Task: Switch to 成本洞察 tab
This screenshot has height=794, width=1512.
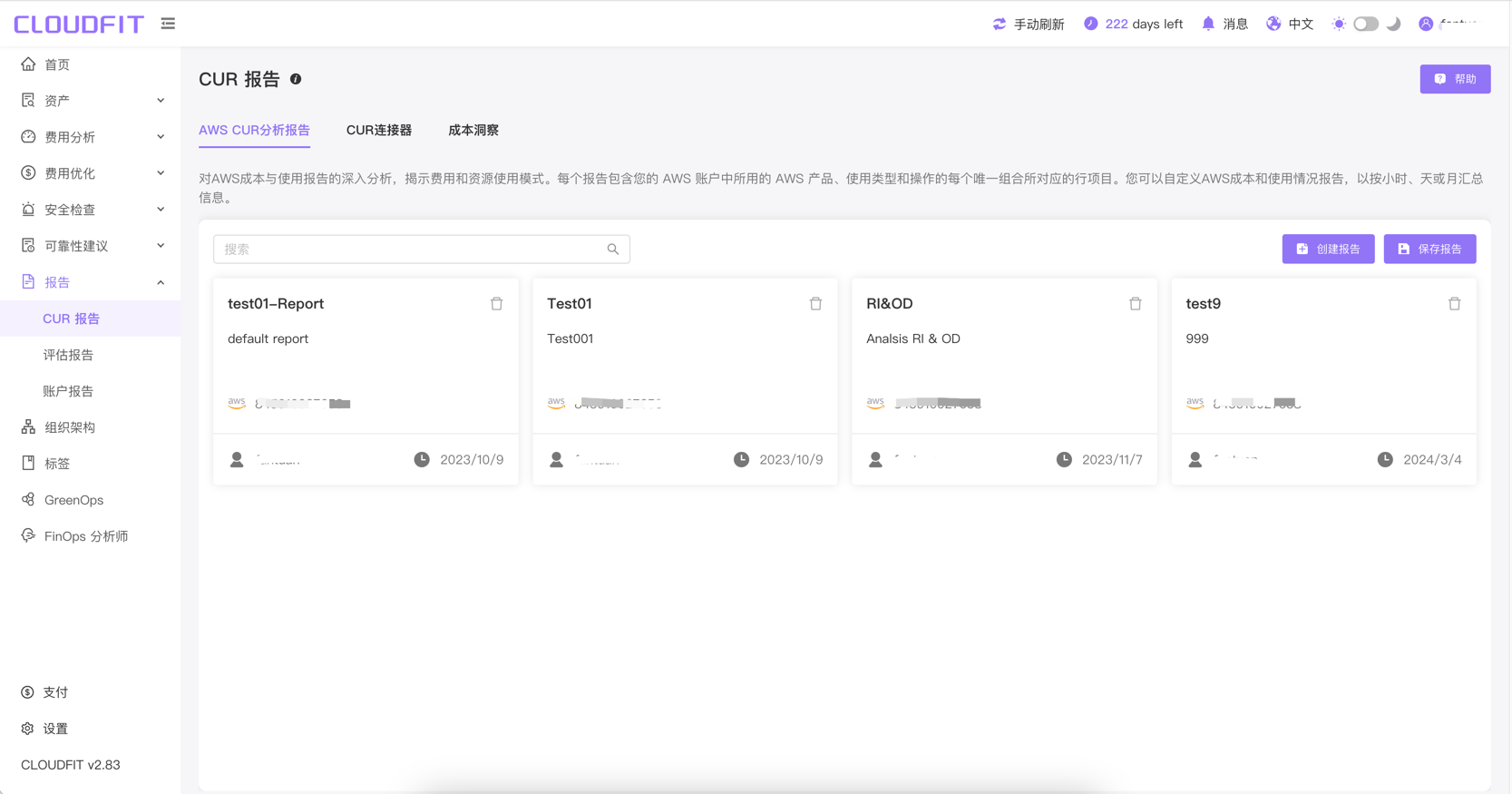Action: (473, 130)
